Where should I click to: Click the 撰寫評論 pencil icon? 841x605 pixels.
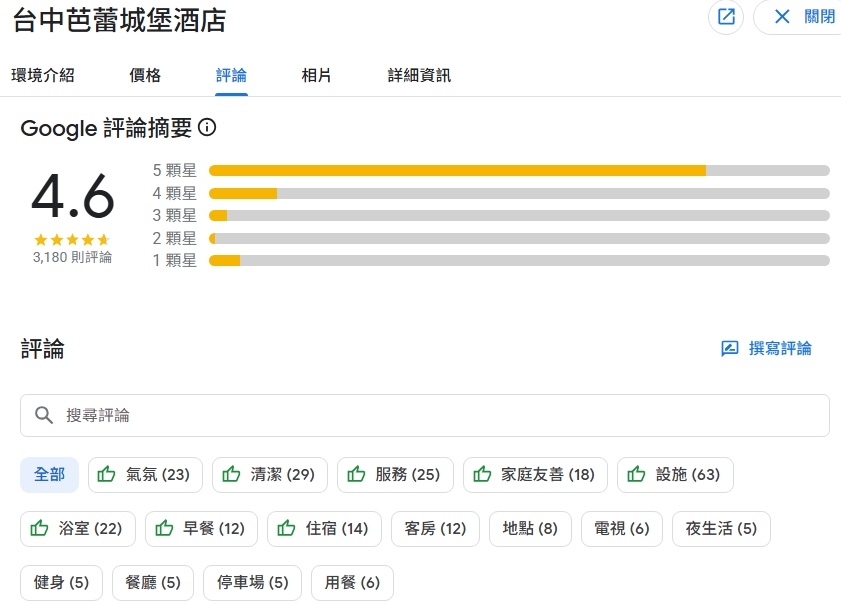[x=730, y=348]
